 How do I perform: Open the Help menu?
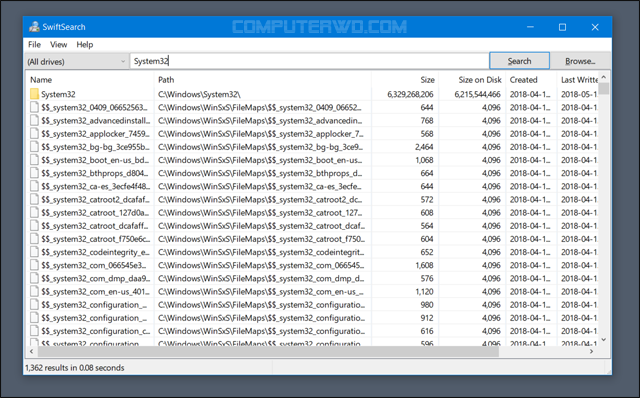tap(85, 44)
